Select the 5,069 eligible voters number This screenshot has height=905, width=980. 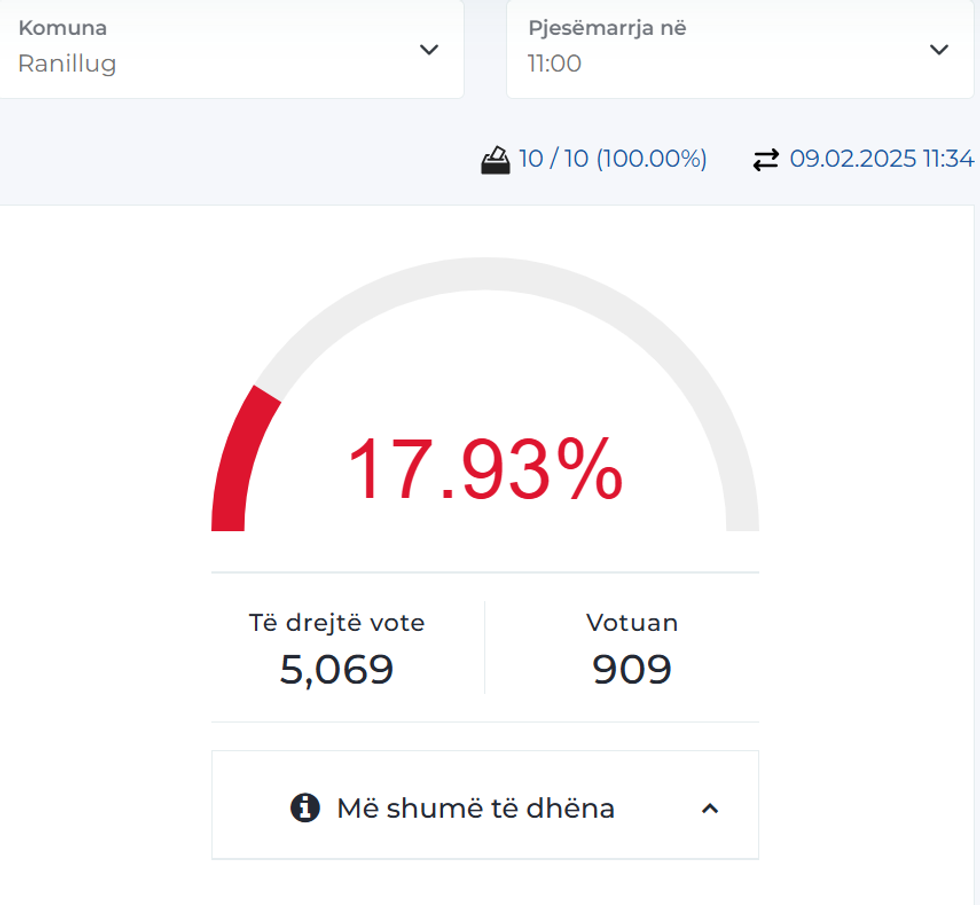click(x=337, y=669)
